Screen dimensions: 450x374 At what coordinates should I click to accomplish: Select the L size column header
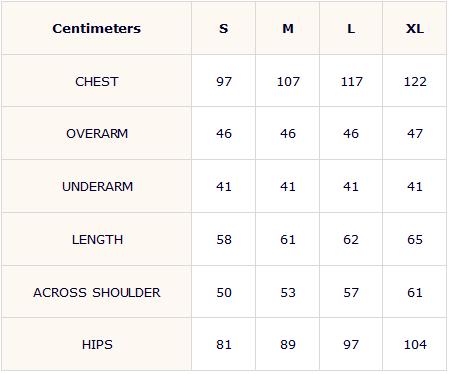[x=351, y=29]
